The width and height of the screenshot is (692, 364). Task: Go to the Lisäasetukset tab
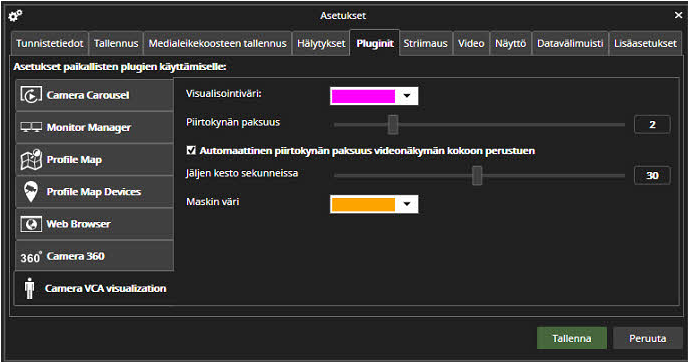645,43
